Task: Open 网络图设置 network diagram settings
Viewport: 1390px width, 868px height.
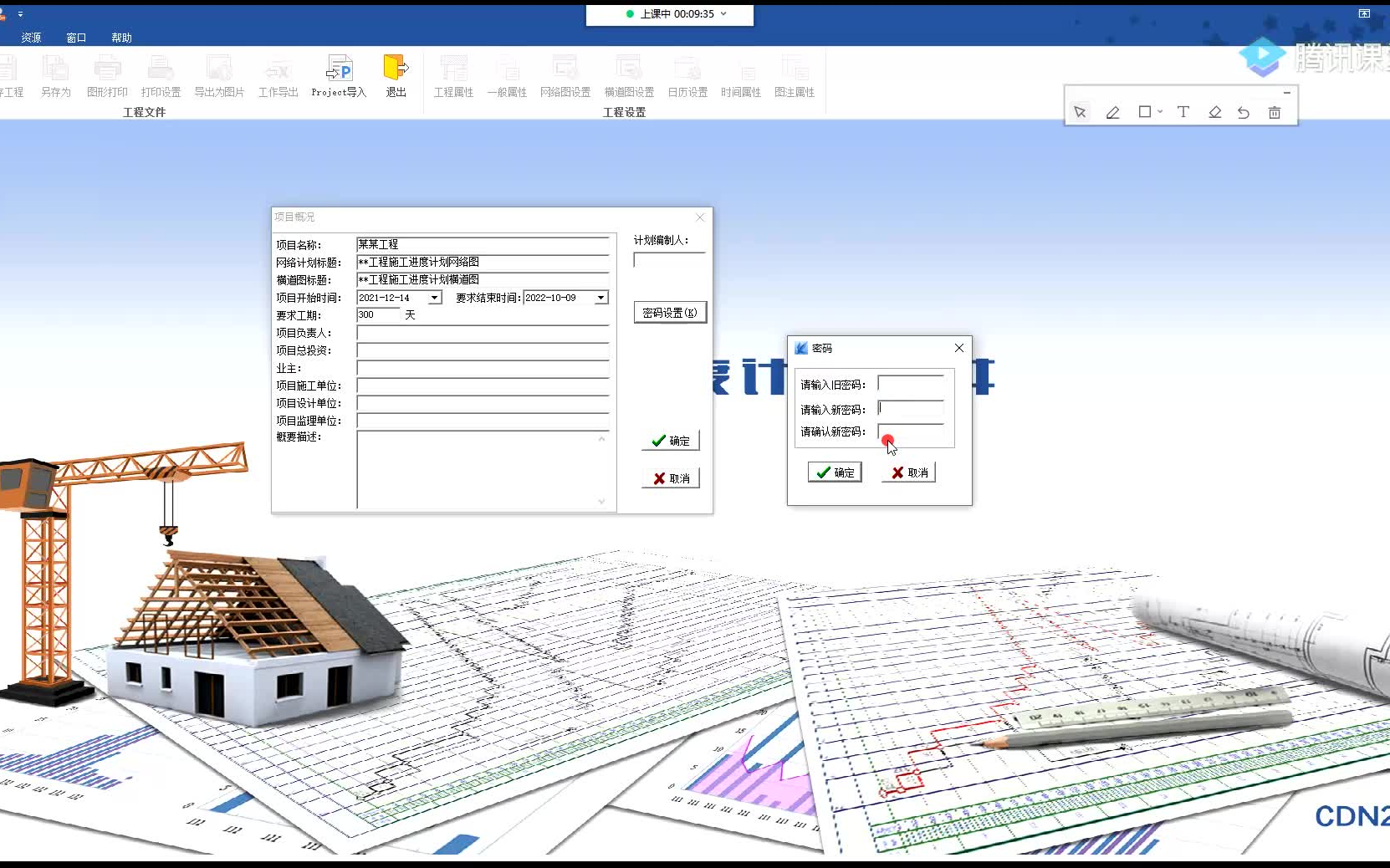Action: click(565, 76)
